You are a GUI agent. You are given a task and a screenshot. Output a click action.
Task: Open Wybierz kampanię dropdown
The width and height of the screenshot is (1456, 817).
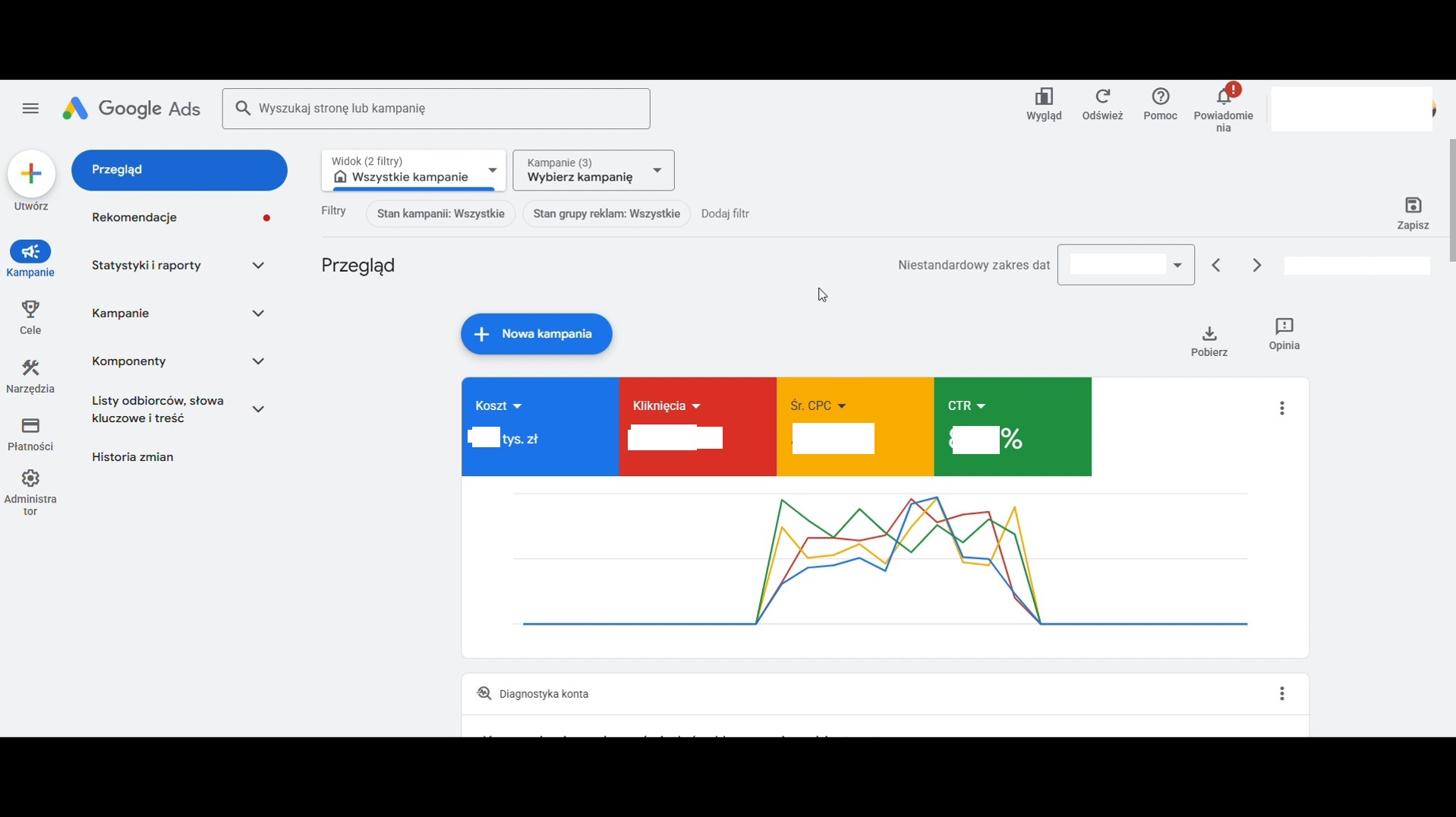point(593,171)
